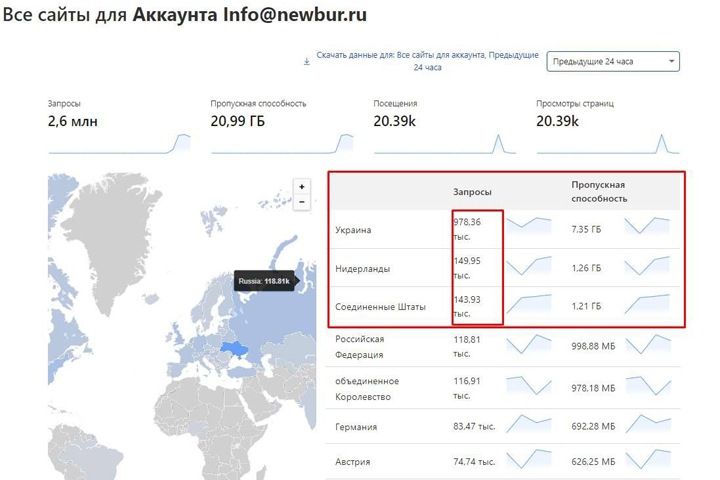The image size is (720, 480).
Task: Select the Запросы 2,6 млн metric card
Action: click(119, 127)
